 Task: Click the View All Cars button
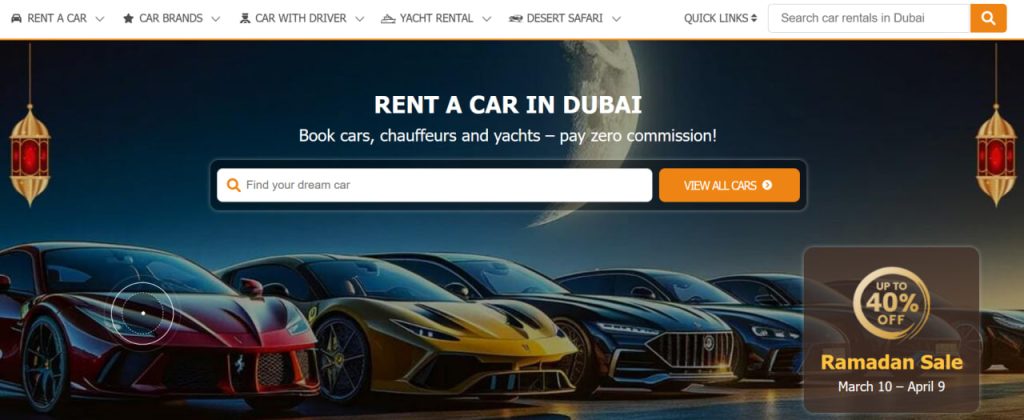click(x=729, y=185)
